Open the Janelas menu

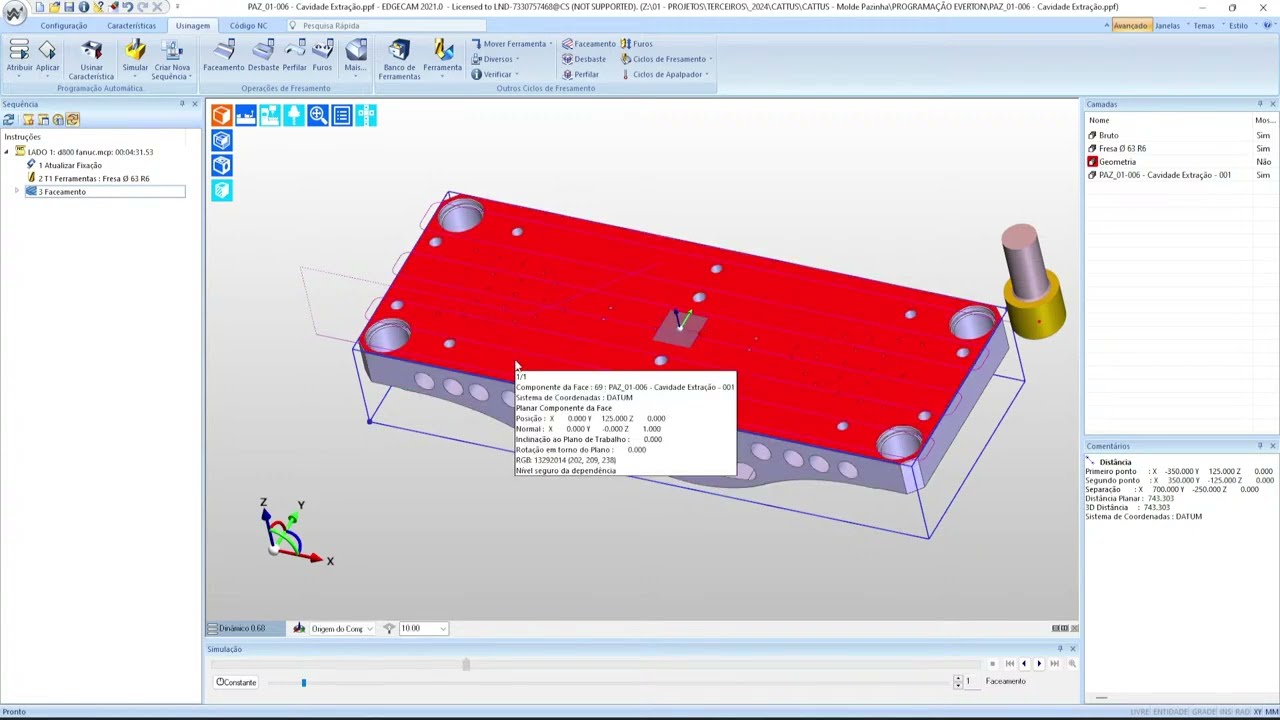click(1167, 25)
